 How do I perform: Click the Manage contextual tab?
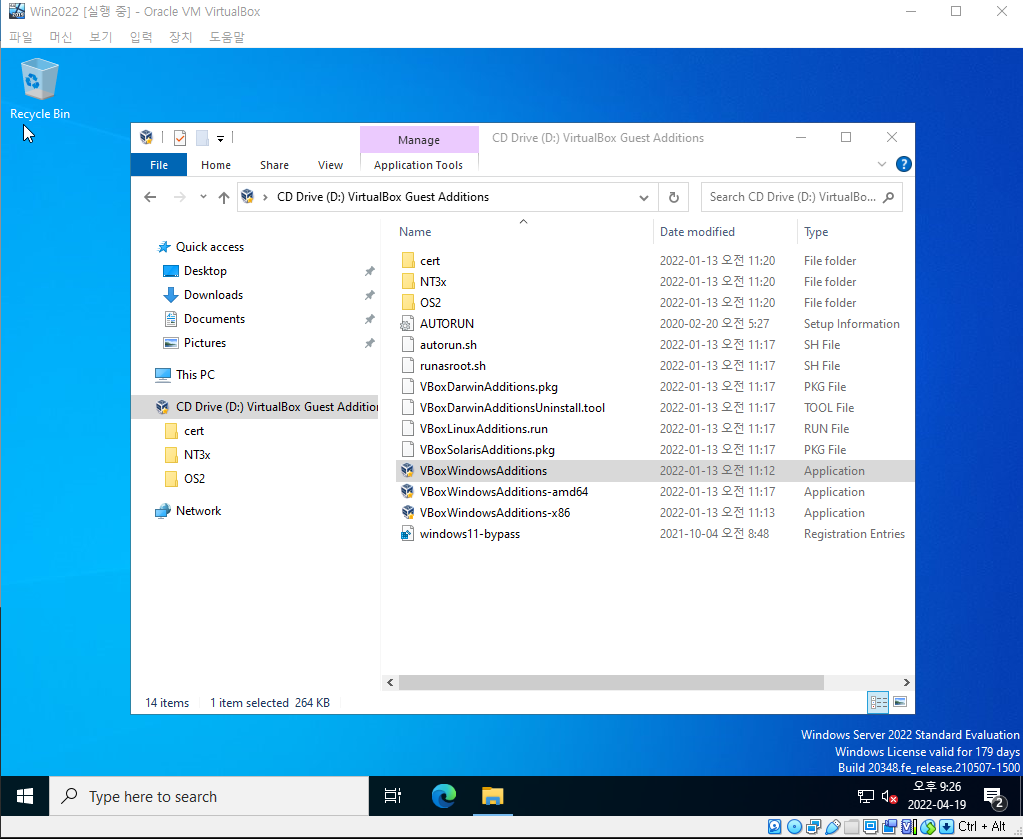tap(419, 140)
